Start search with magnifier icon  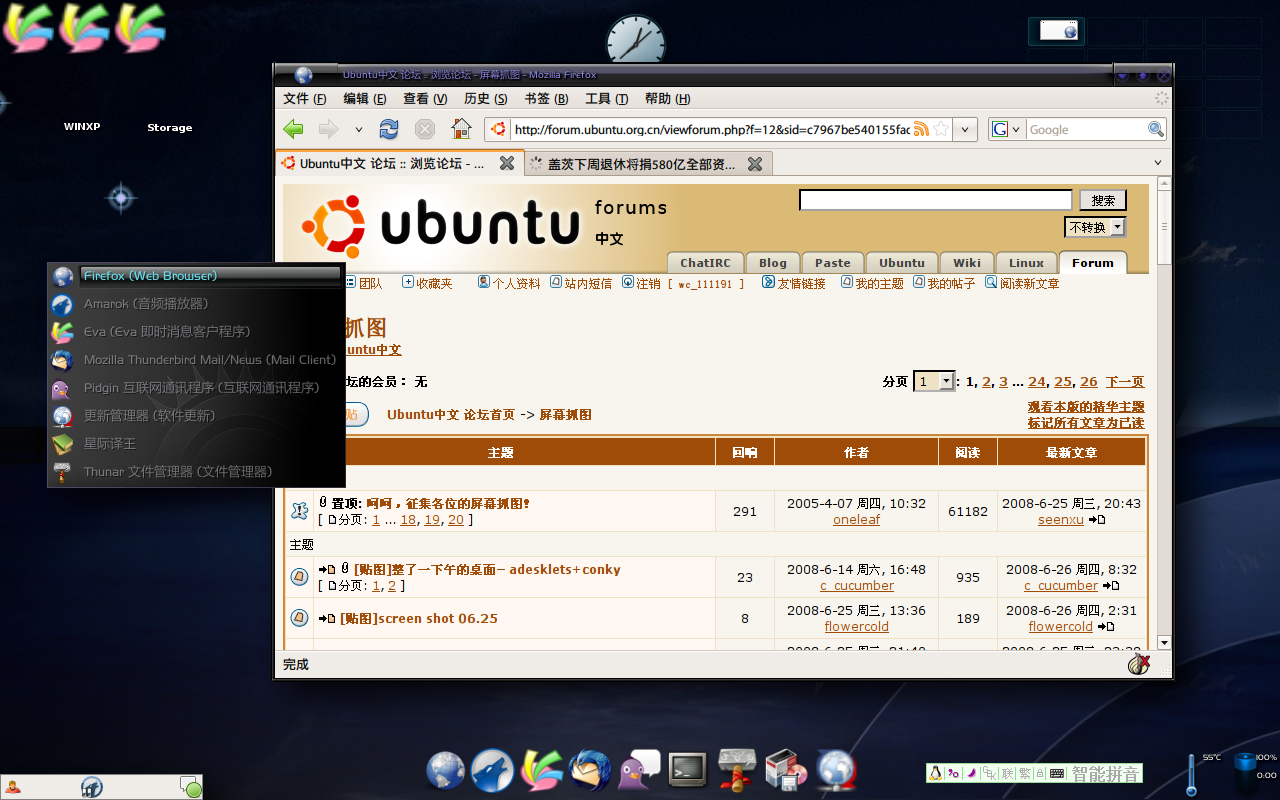click(x=1156, y=129)
